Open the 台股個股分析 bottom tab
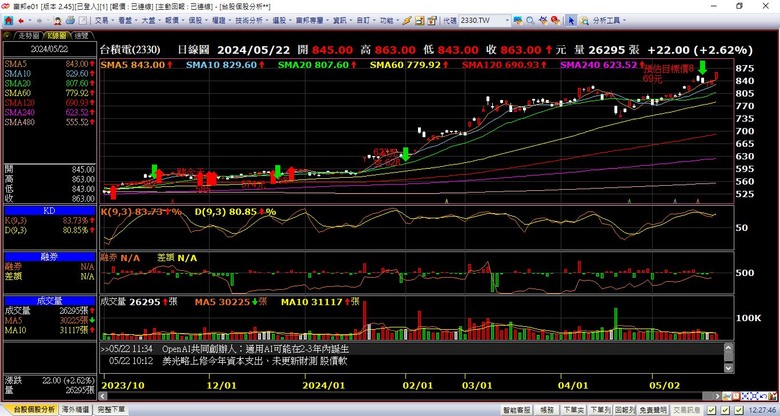This screenshot has height=416, width=780. (x=33, y=410)
